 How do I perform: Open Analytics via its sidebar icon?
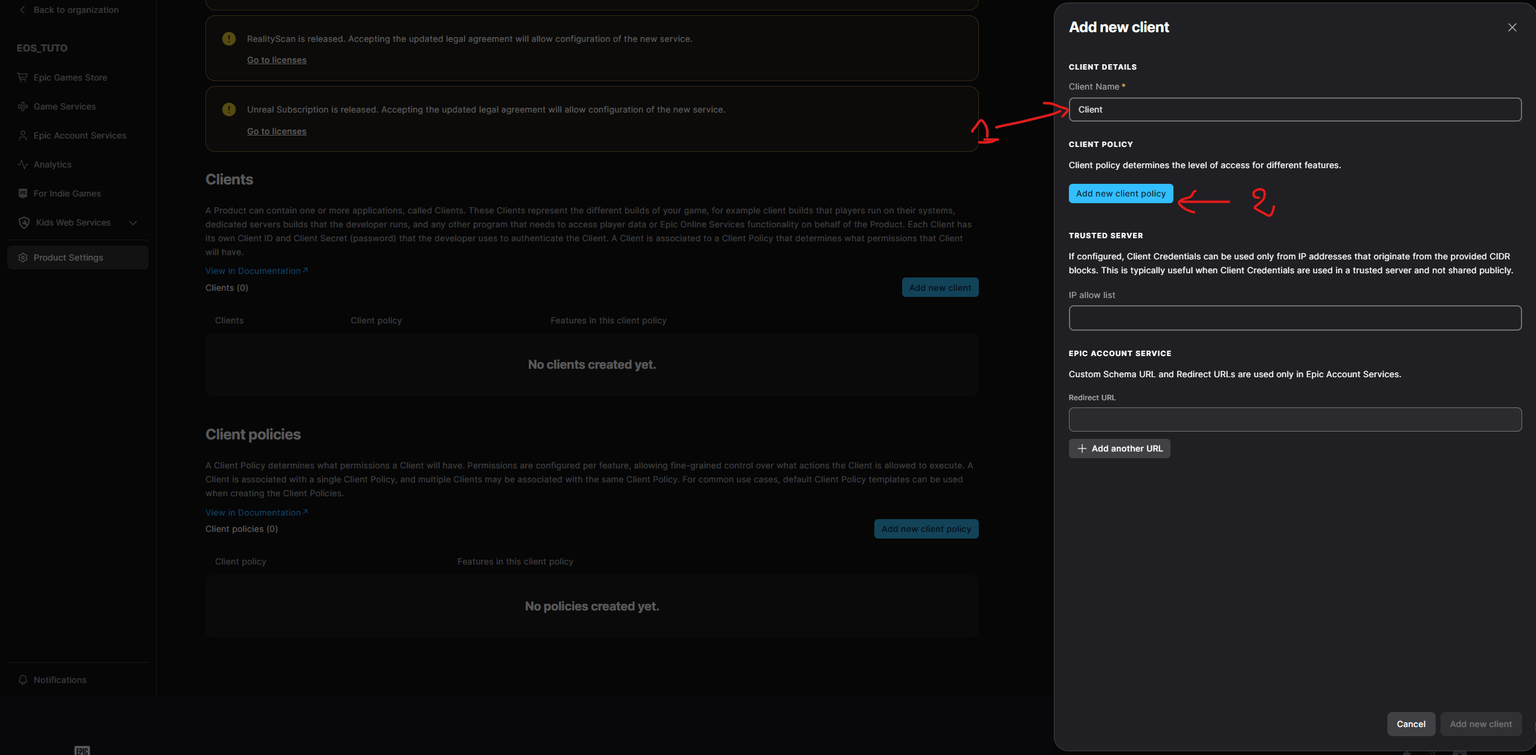(21, 164)
